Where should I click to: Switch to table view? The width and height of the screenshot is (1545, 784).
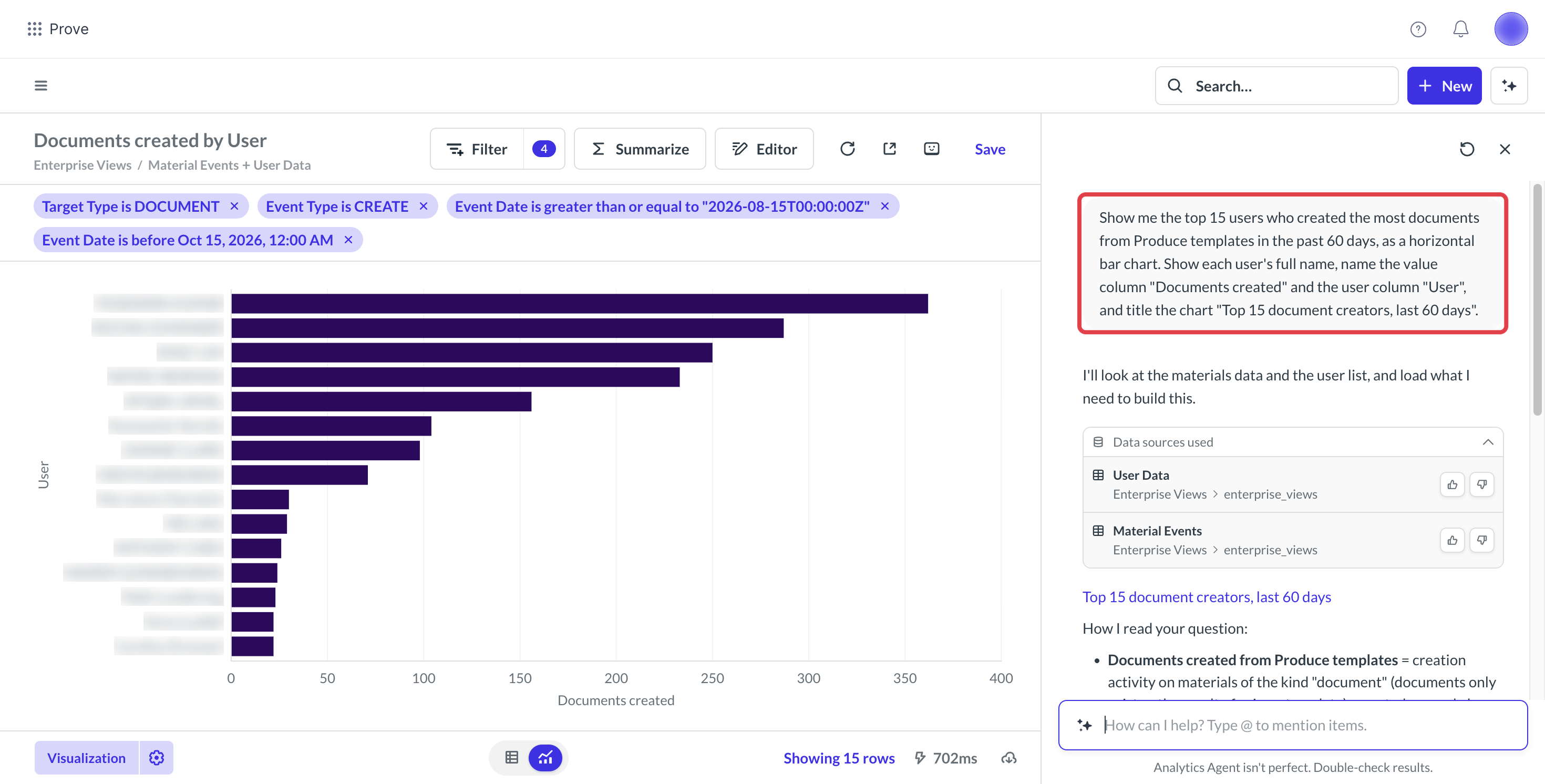[512, 758]
